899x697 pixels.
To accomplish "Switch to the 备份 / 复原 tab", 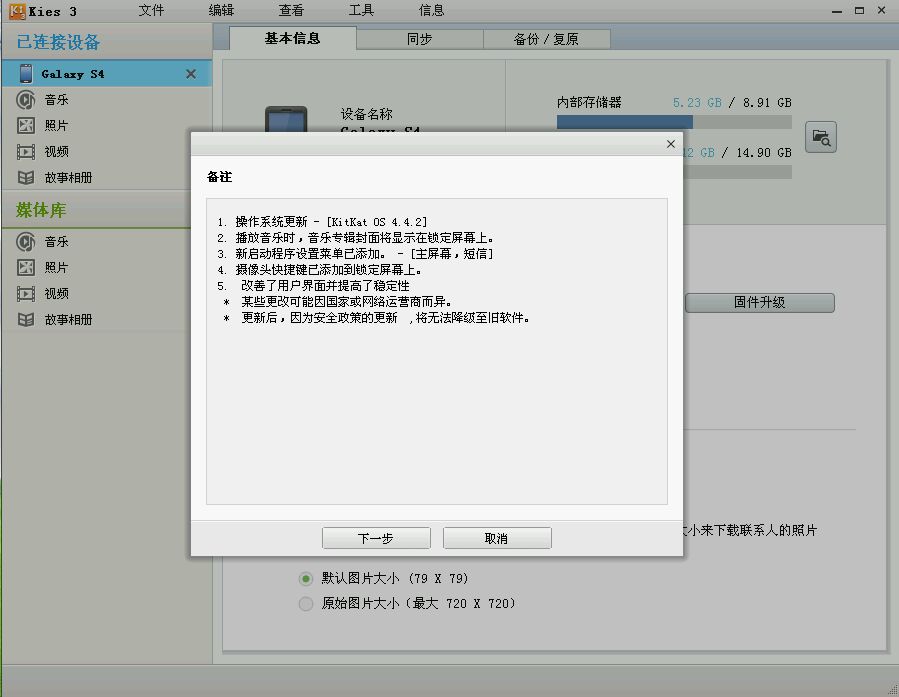I will (x=546, y=40).
